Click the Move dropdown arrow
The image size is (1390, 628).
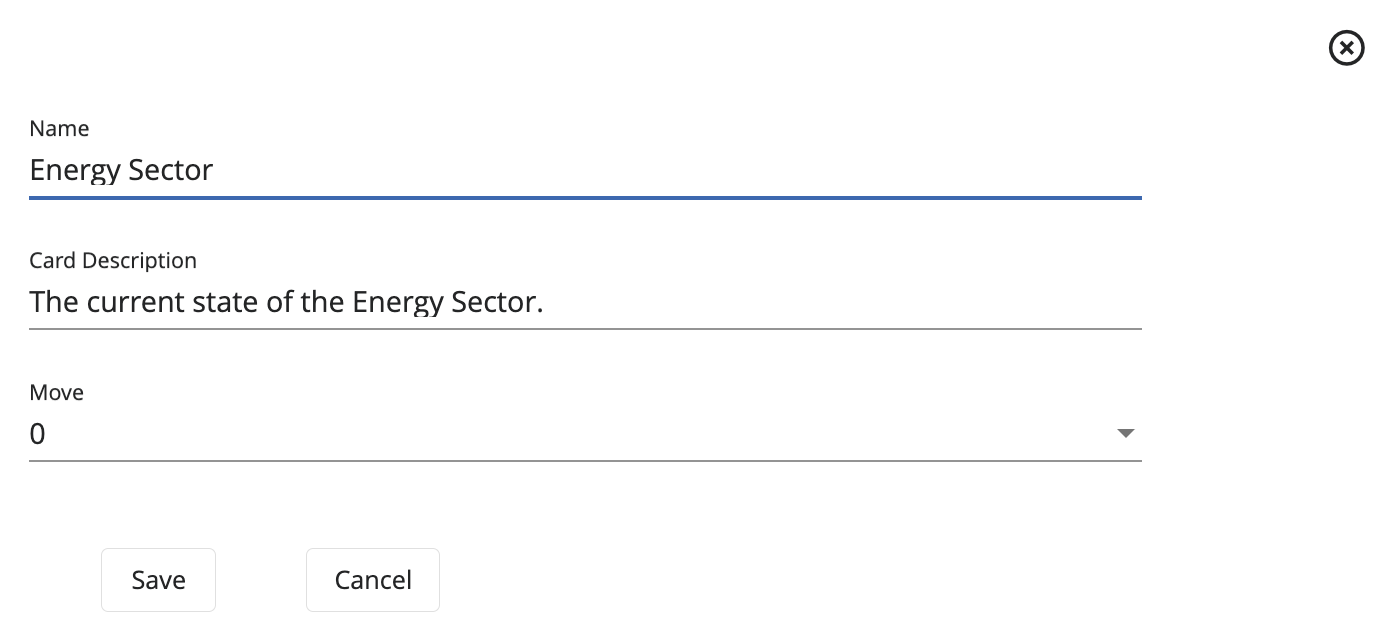1126,433
